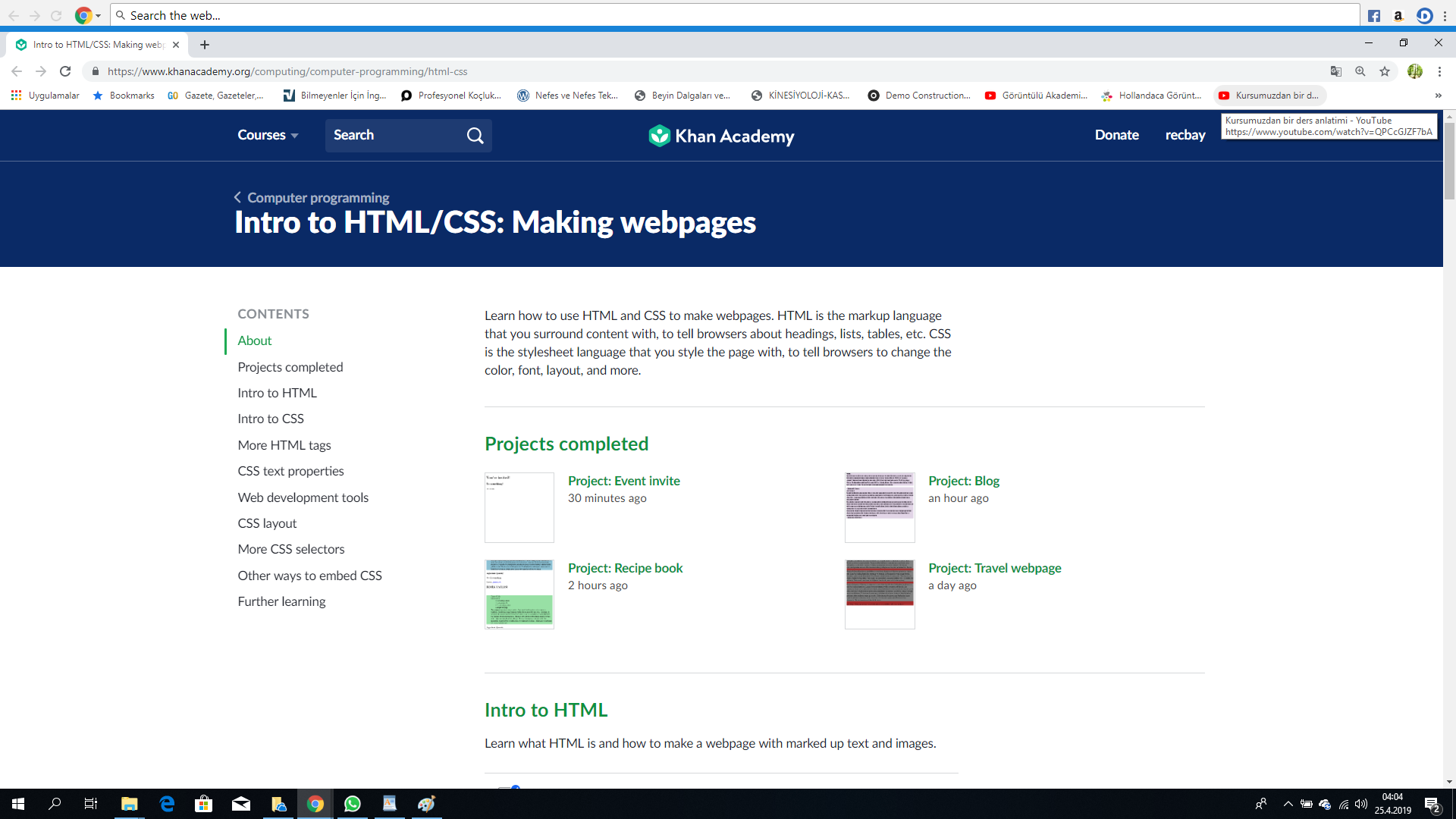The width and height of the screenshot is (1456, 819).
Task: Open Microsoft Store from the taskbar
Action: point(204,804)
